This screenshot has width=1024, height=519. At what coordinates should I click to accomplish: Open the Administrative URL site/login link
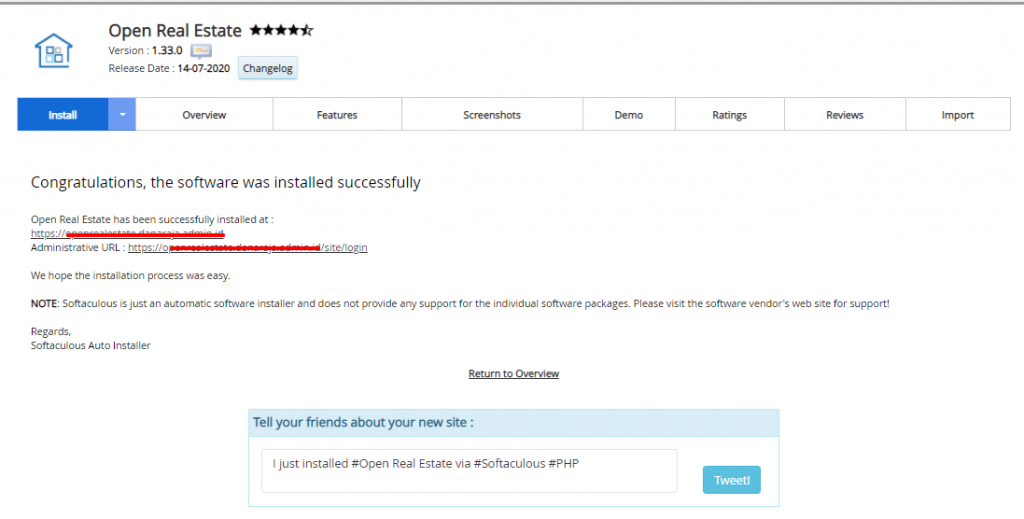tap(248, 247)
